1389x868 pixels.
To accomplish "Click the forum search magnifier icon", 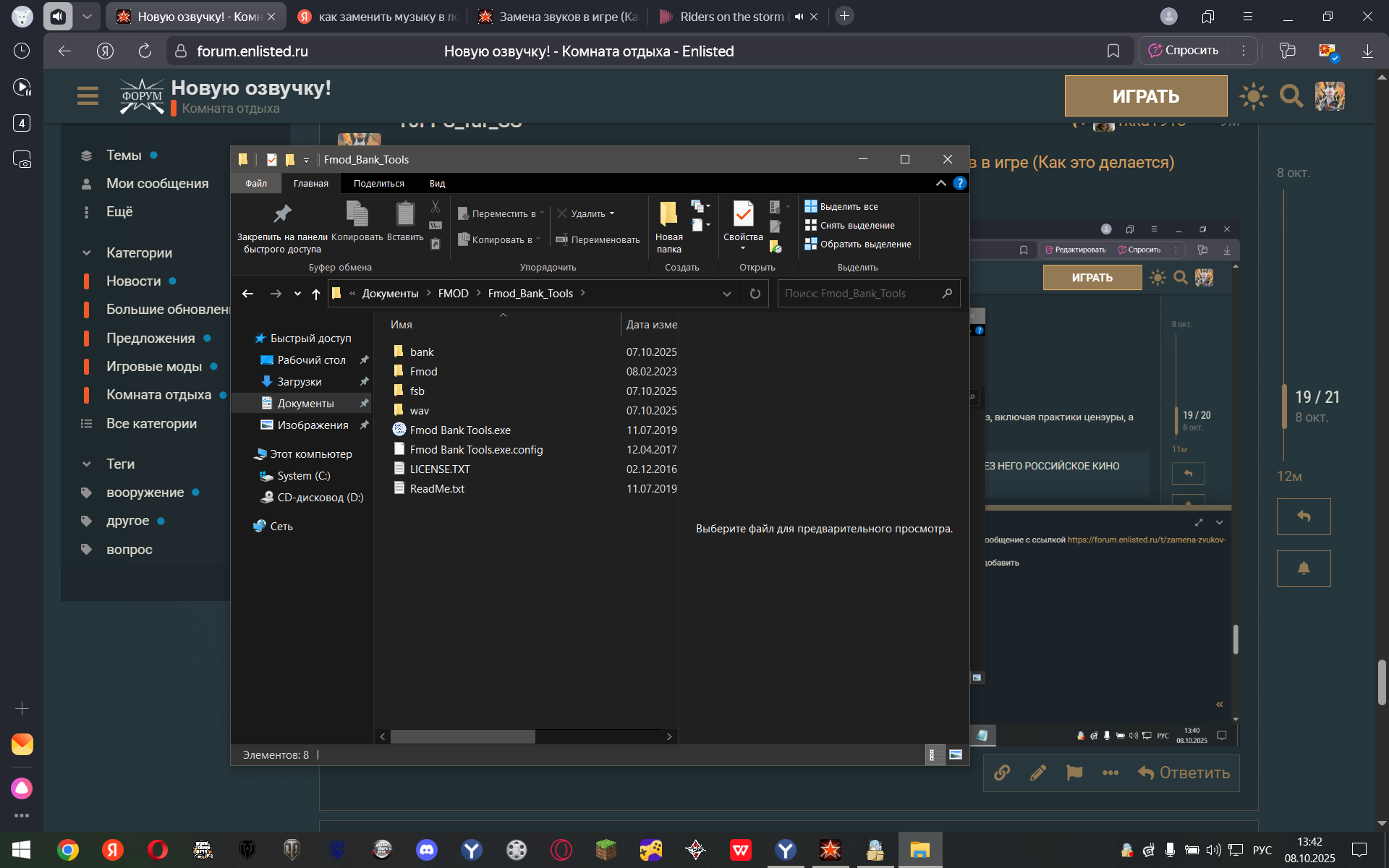I will (x=1291, y=96).
